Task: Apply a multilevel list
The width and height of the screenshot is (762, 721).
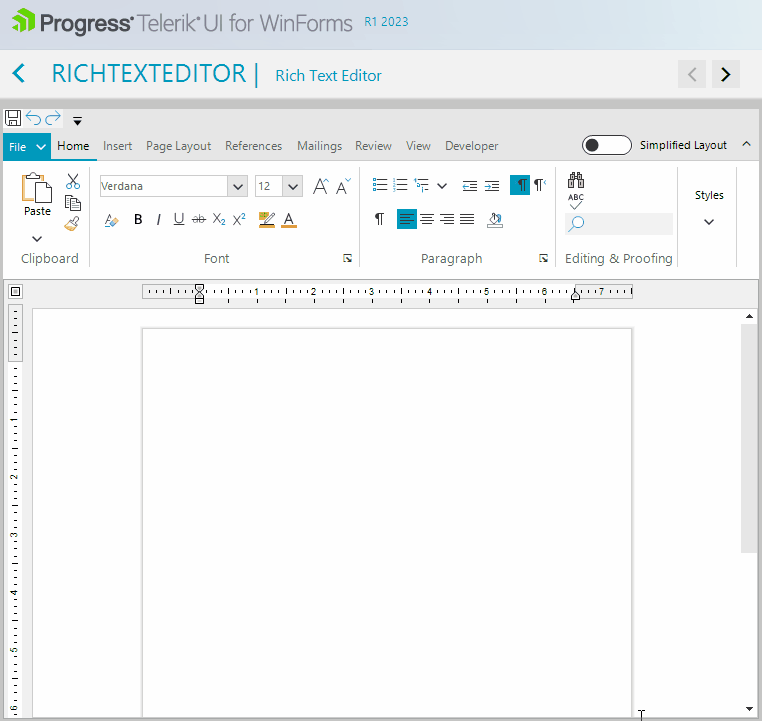Action: [421, 185]
